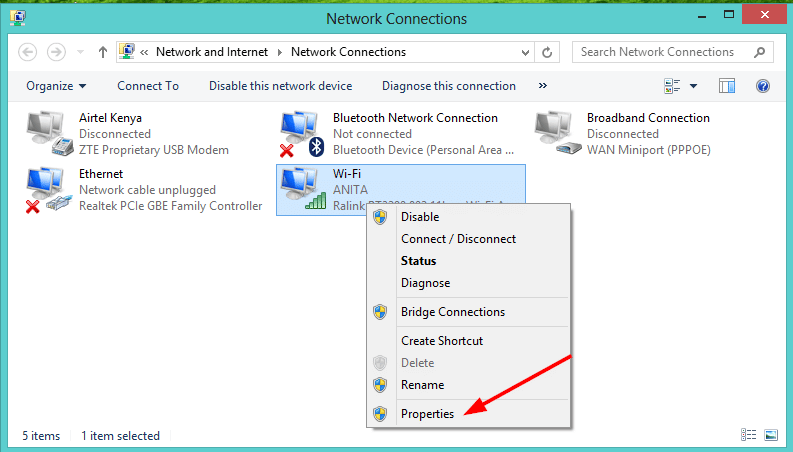The height and width of the screenshot is (452, 793).
Task: Open the Organize menu
Action: [x=56, y=86]
